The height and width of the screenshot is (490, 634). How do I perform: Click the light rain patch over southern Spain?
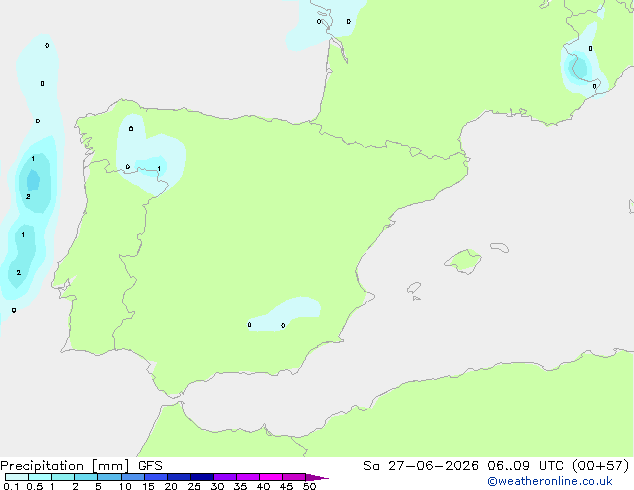[x=284, y=315]
